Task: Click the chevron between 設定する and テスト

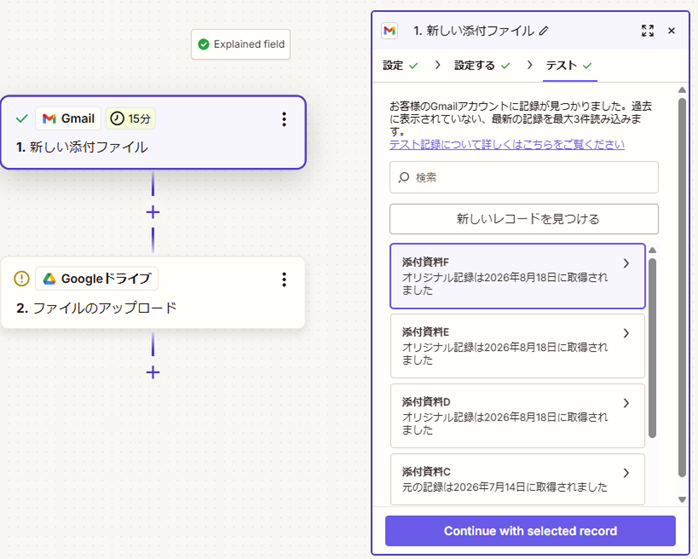Action: [x=529, y=65]
